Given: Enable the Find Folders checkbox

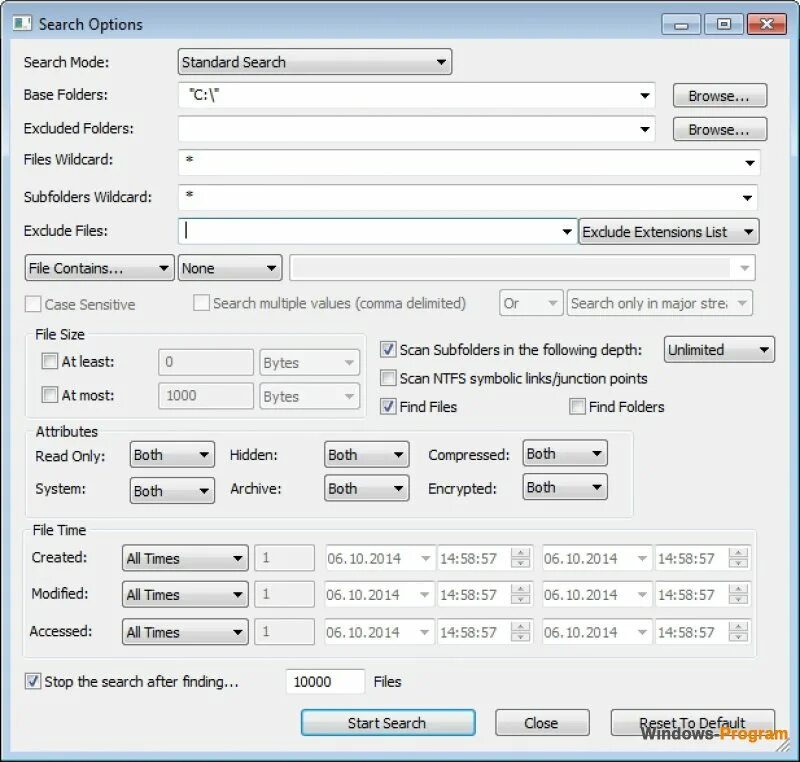Looking at the screenshot, I should (x=577, y=407).
